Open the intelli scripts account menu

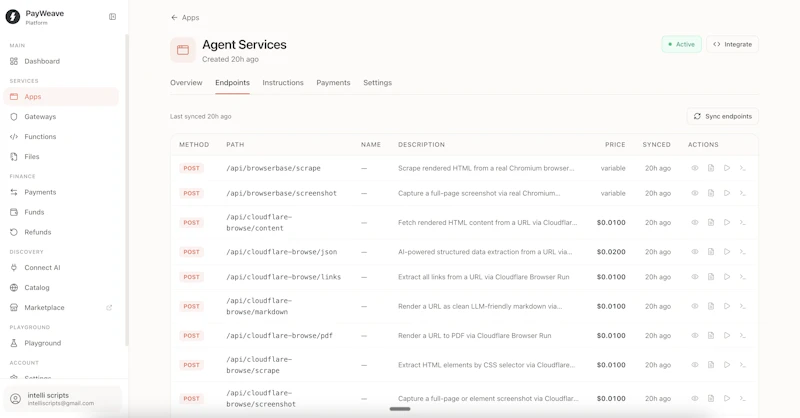point(62,399)
